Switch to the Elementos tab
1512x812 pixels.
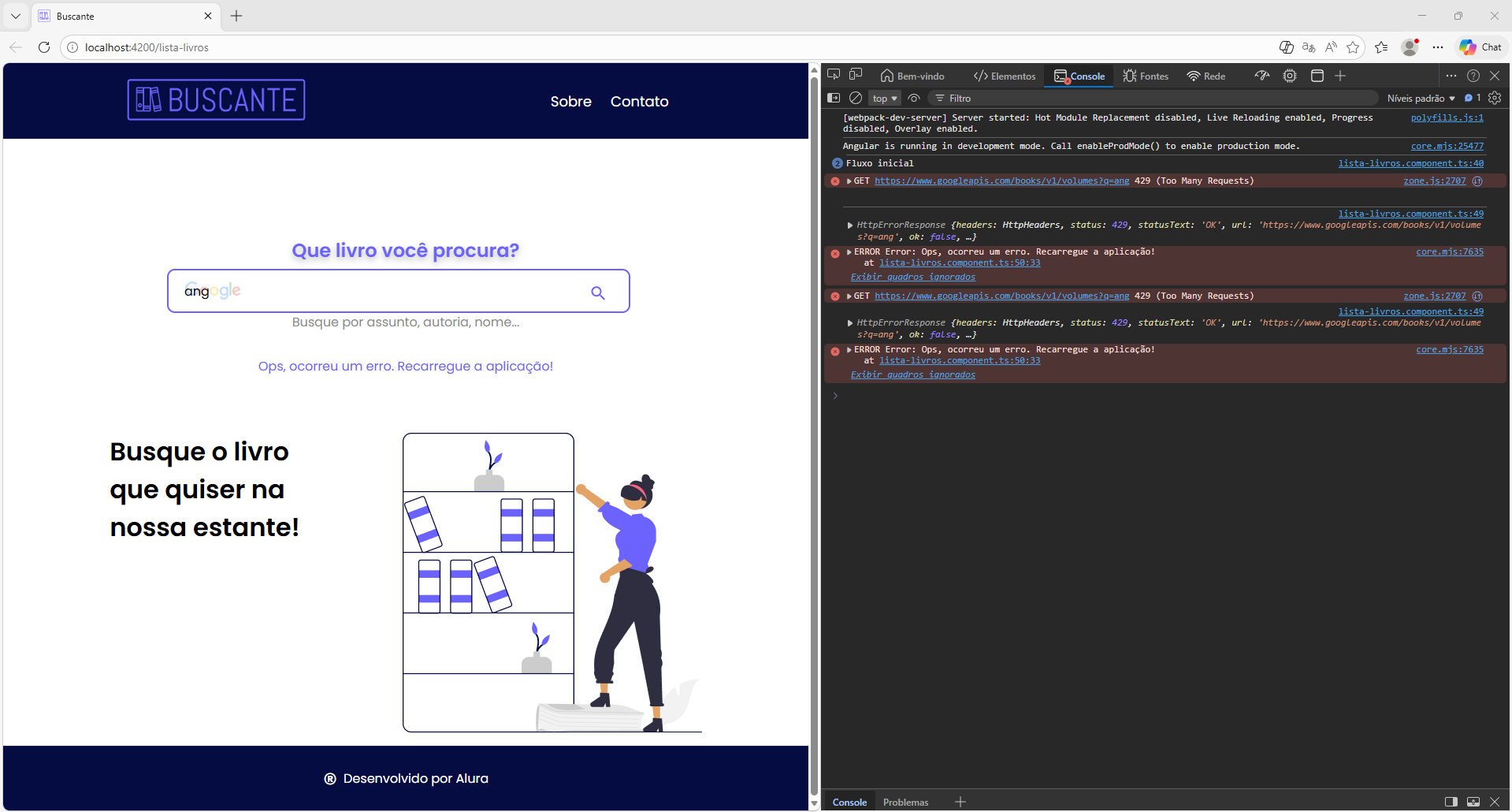tap(1005, 76)
